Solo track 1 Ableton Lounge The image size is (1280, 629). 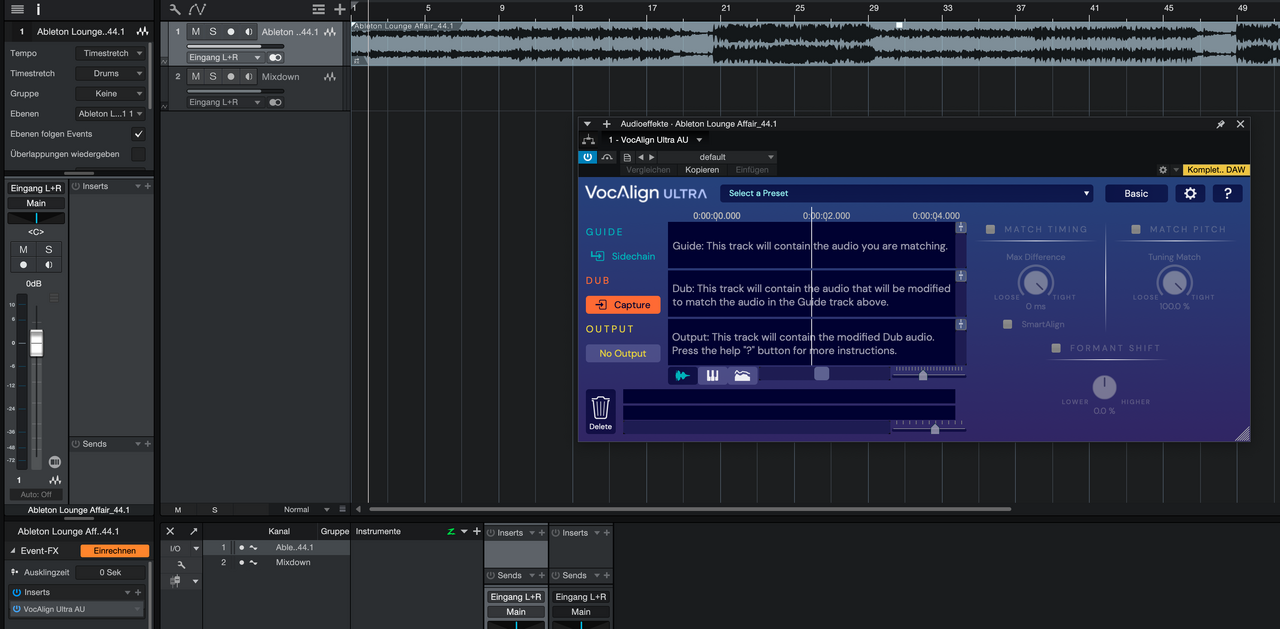[x=212, y=32]
